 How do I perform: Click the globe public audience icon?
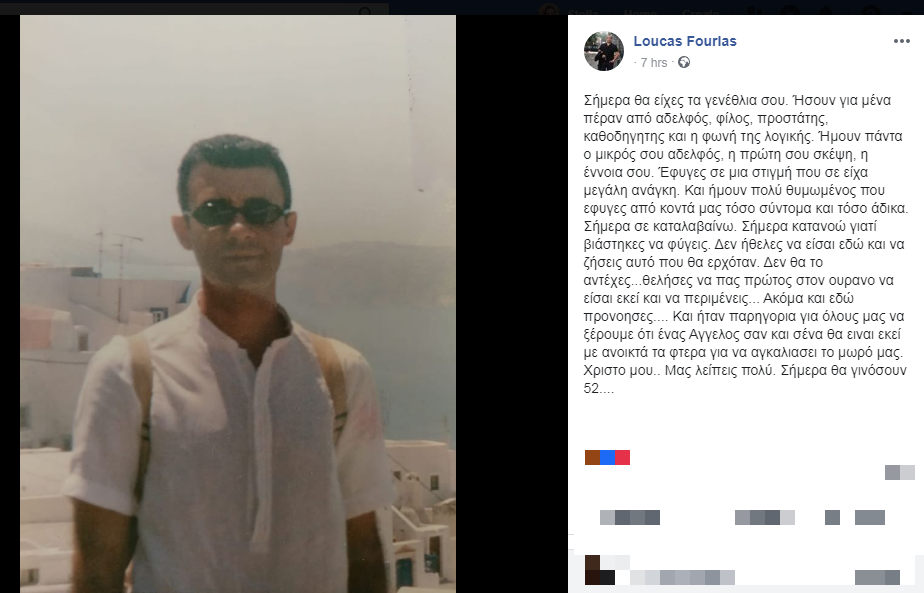[684, 62]
